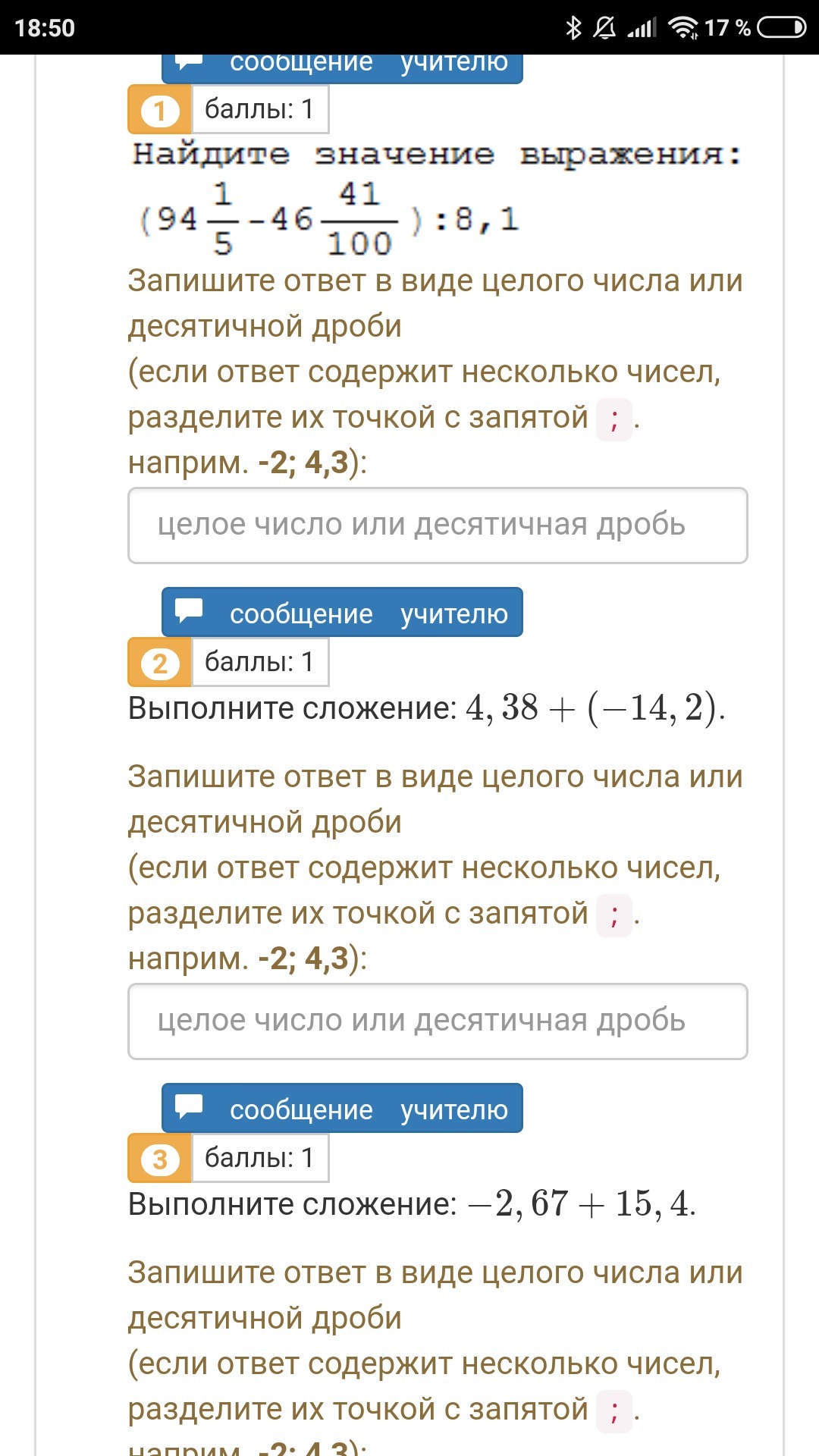This screenshot has height=1456, width=819.
Task: Tap the 18:50 clock in status bar
Action: pos(45,28)
